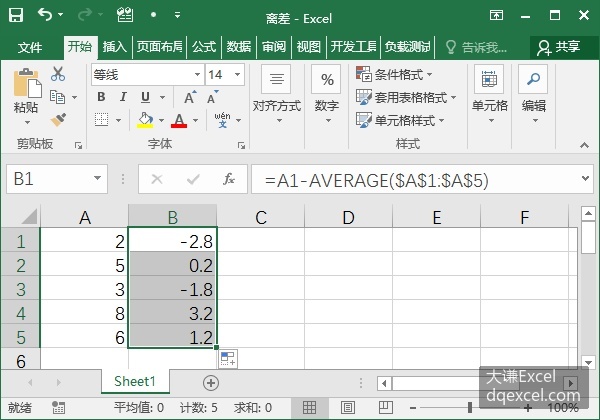Add a new sheet with plus
The width and height of the screenshot is (600, 420).
(x=211, y=383)
